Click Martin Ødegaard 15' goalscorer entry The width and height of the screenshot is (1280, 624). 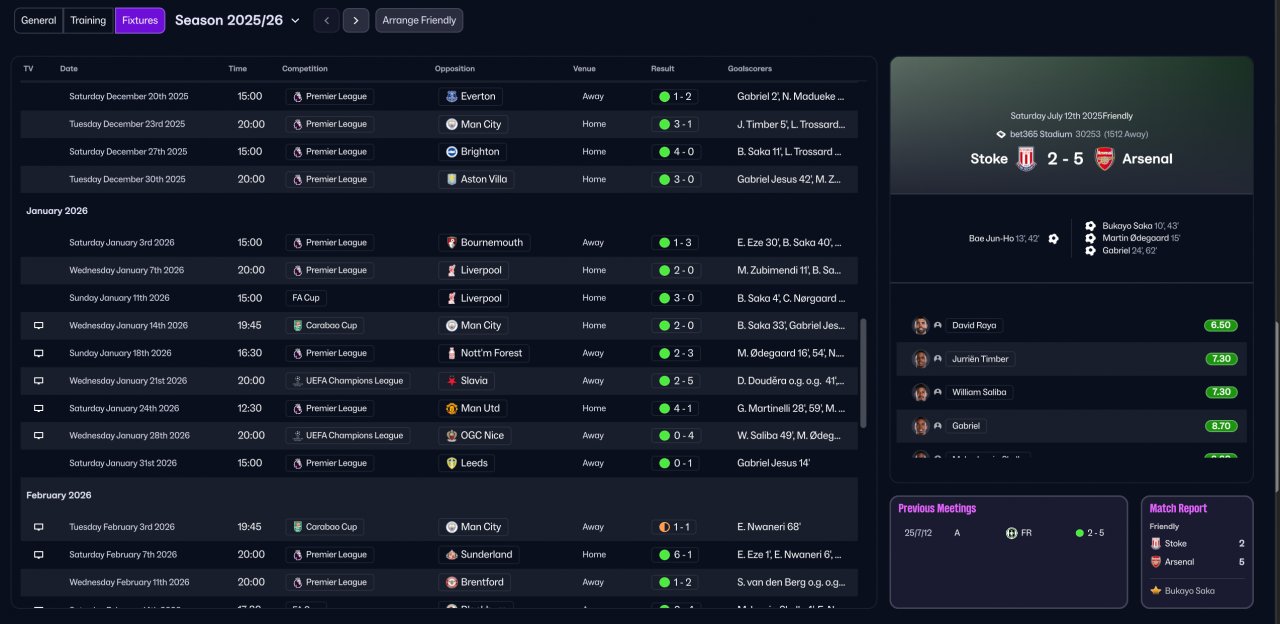pyautogui.click(x=1141, y=238)
